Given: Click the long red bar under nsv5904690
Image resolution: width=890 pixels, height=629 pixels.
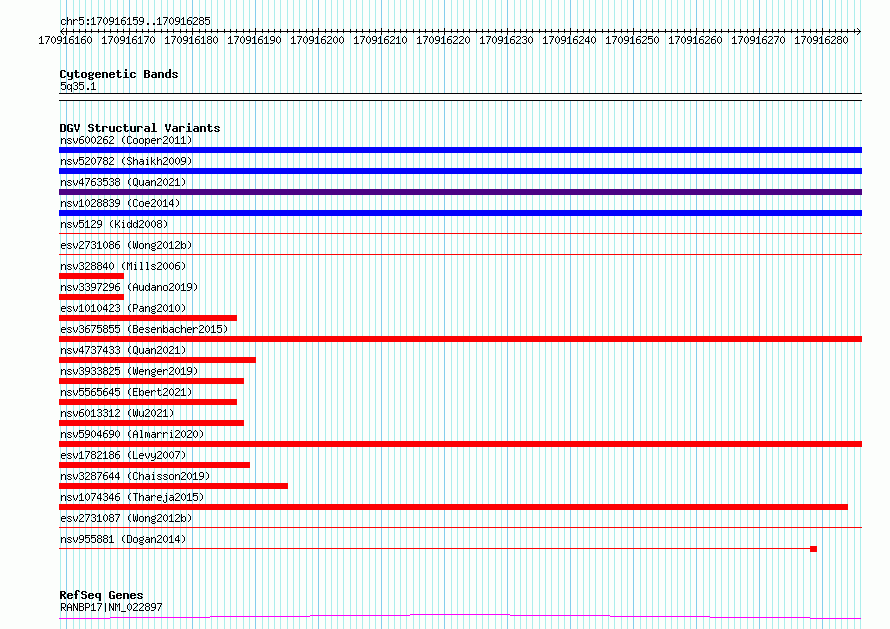Looking at the screenshot, I should [460, 444].
